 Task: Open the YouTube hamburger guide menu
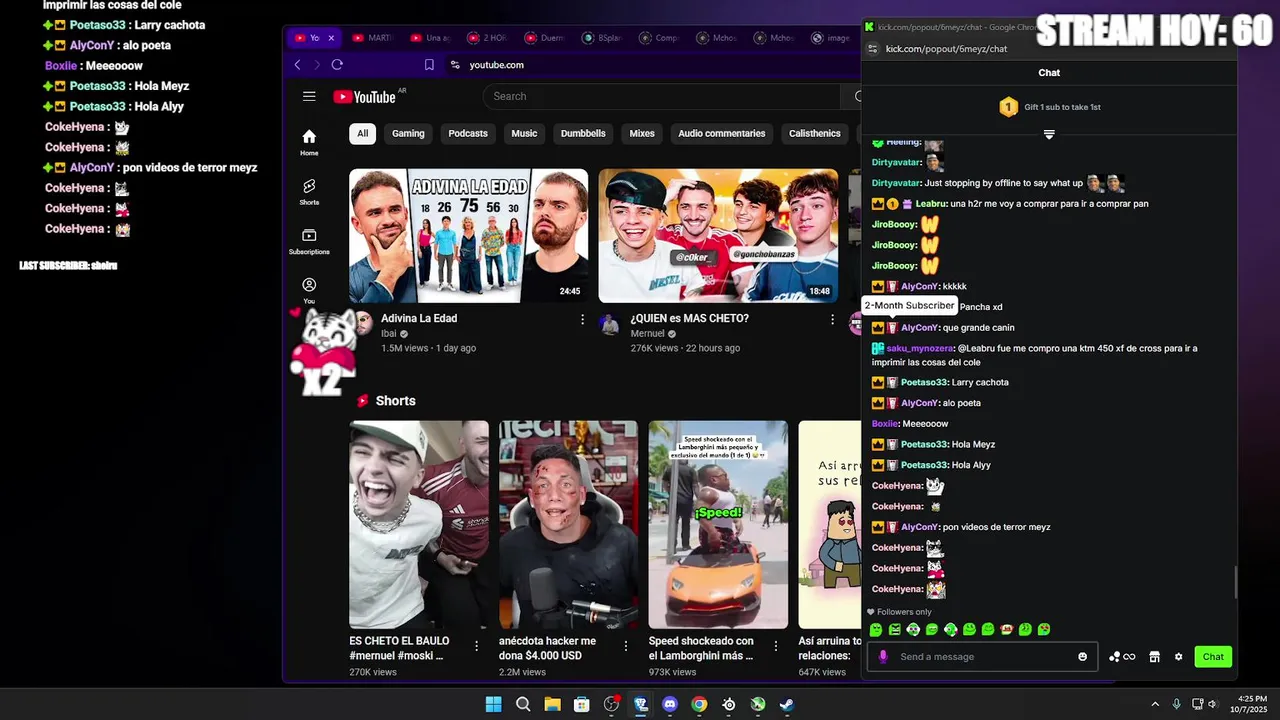309,96
